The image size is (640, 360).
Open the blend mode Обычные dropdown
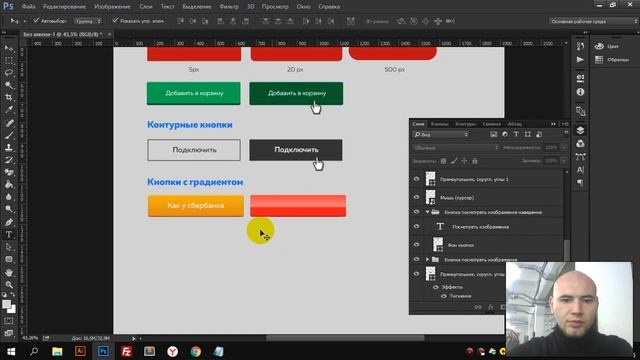(x=456, y=148)
